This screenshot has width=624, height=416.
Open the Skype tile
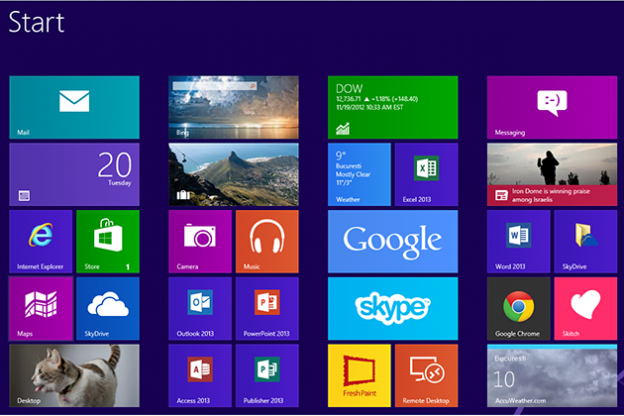coord(393,309)
